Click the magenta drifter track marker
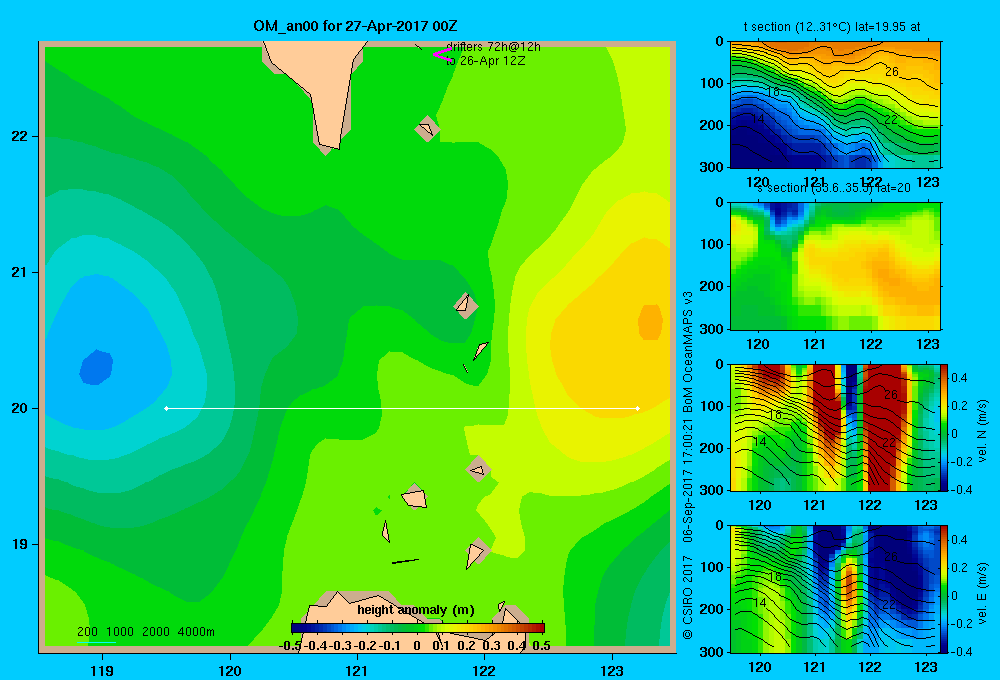The width and height of the screenshot is (1000, 680). pyautogui.click(x=442, y=54)
